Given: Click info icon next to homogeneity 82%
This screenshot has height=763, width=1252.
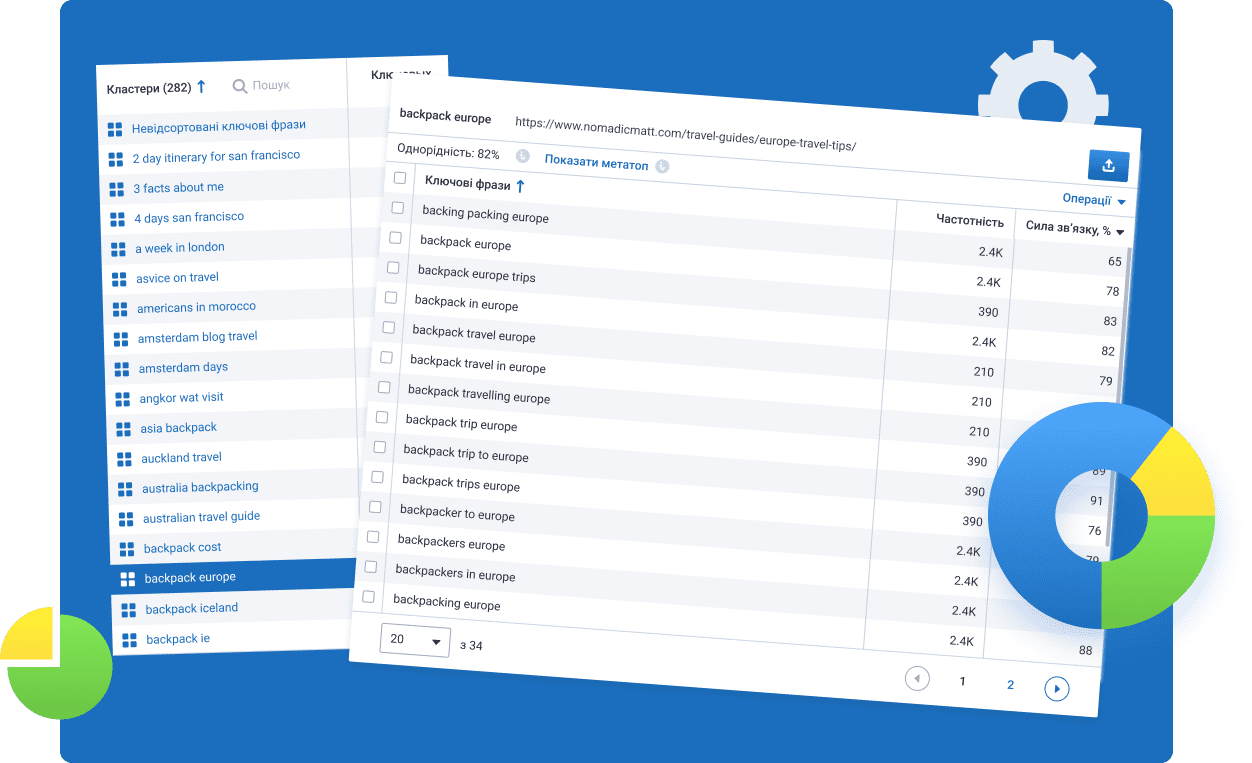Looking at the screenshot, I should click(x=522, y=157).
